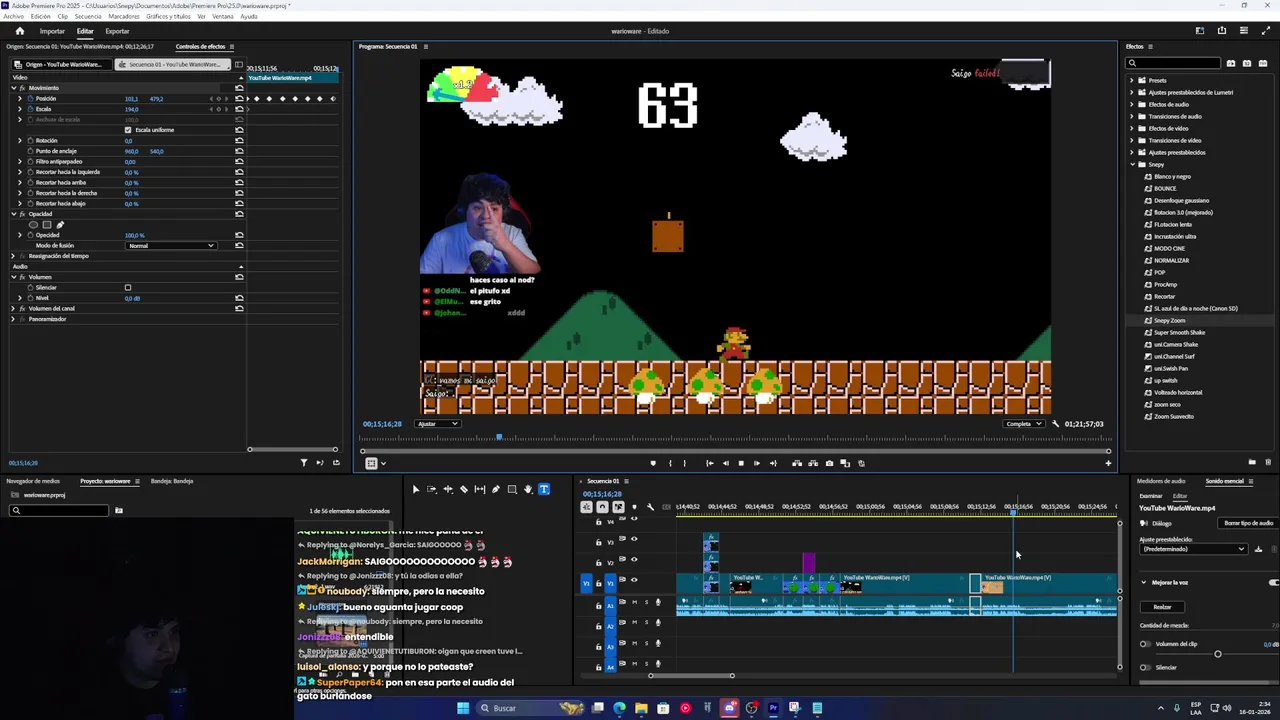The height and width of the screenshot is (720, 1280).
Task: Click Play/Stop in Program monitor
Action: (x=741, y=463)
